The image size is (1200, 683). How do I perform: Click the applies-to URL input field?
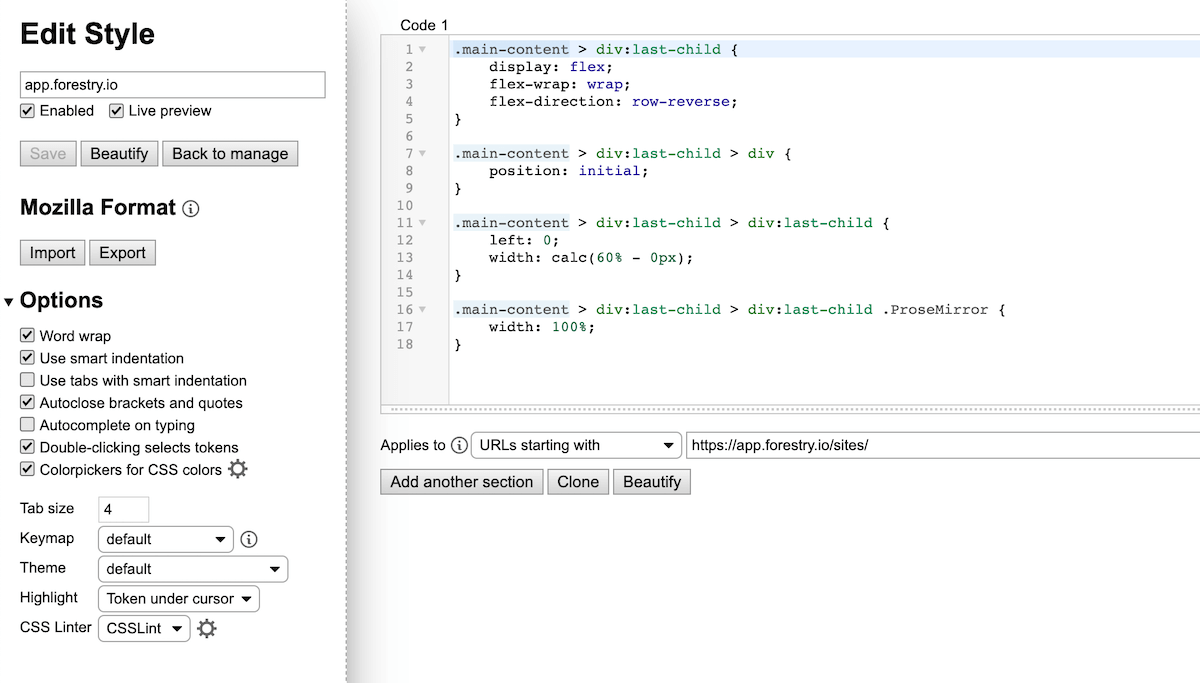pos(942,446)
